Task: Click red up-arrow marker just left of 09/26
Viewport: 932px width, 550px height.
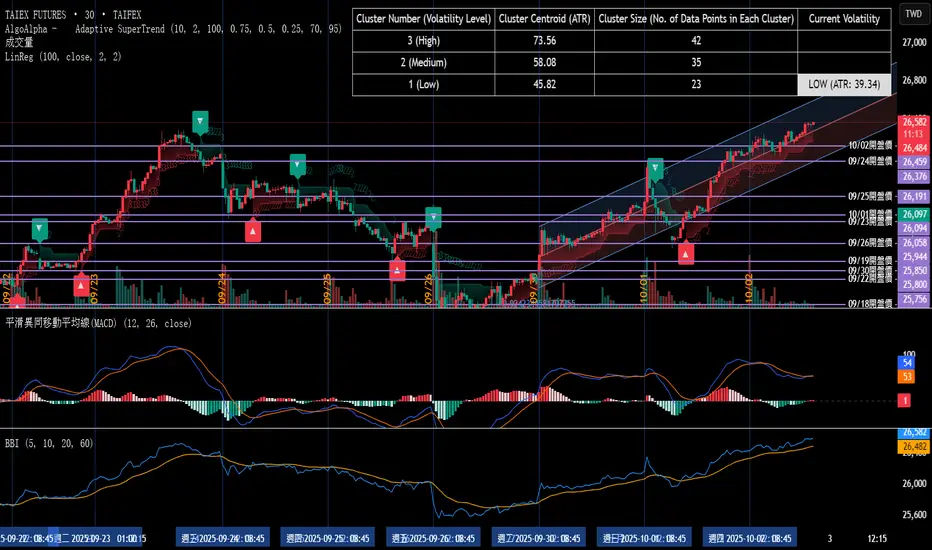Action: pos(398,269)
